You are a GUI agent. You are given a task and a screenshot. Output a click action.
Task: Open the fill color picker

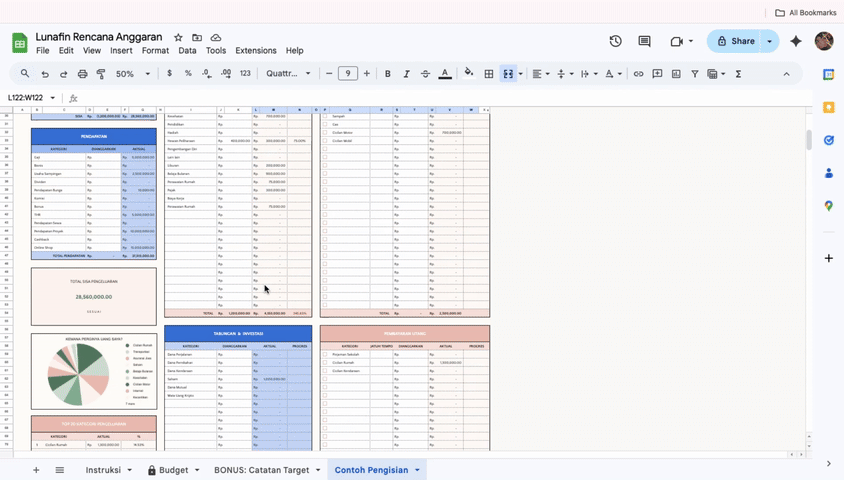tap(468, 74)
